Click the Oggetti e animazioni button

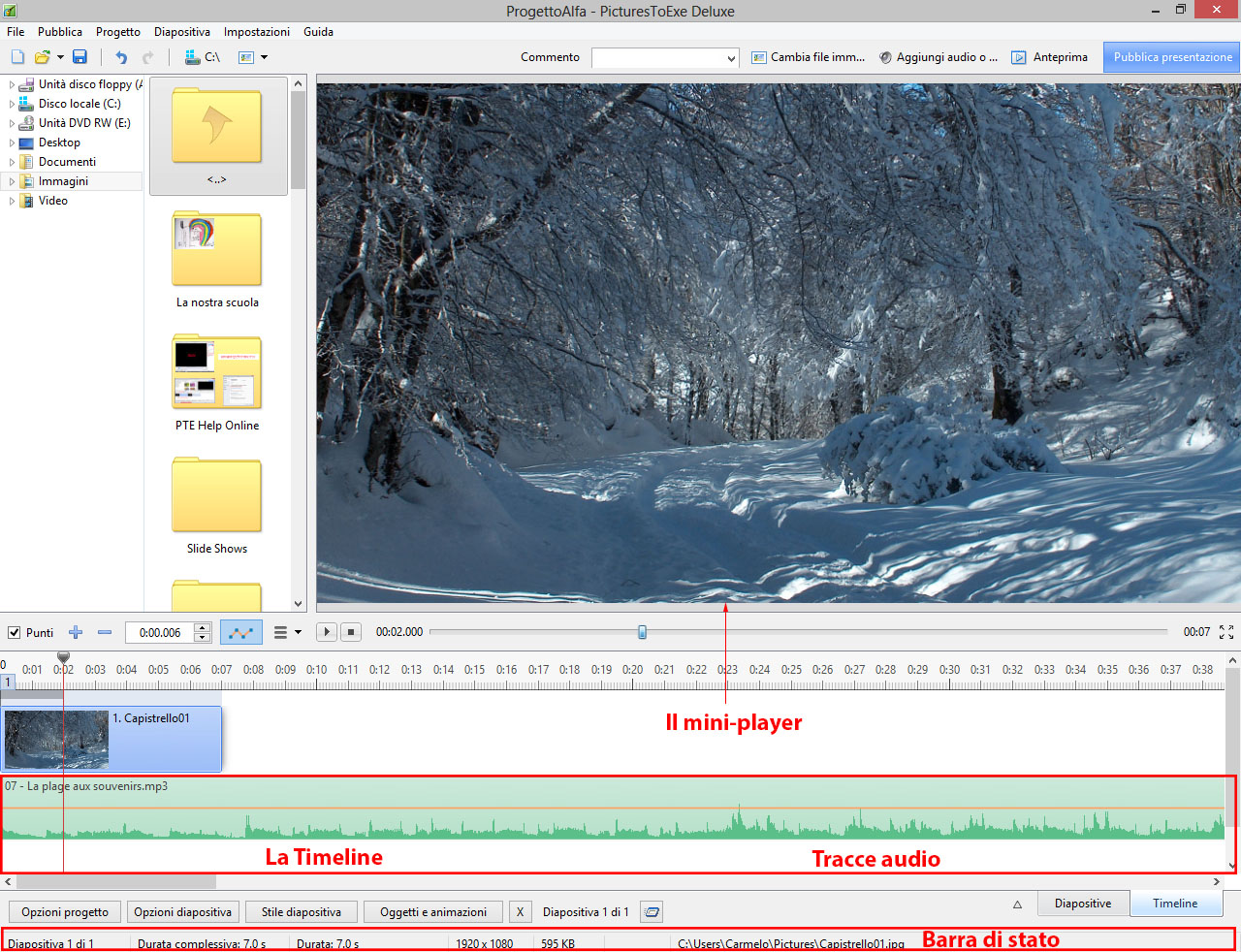[433, 912]
